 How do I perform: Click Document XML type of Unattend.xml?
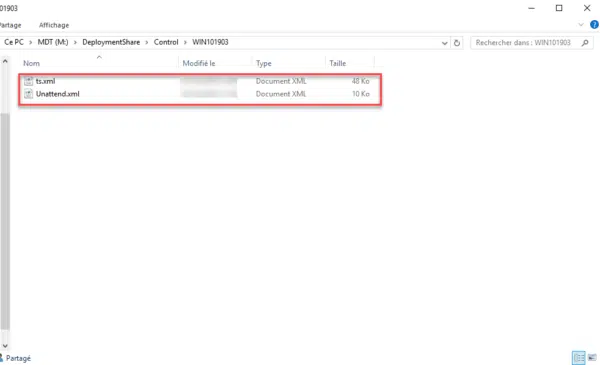tap(281, 94)
